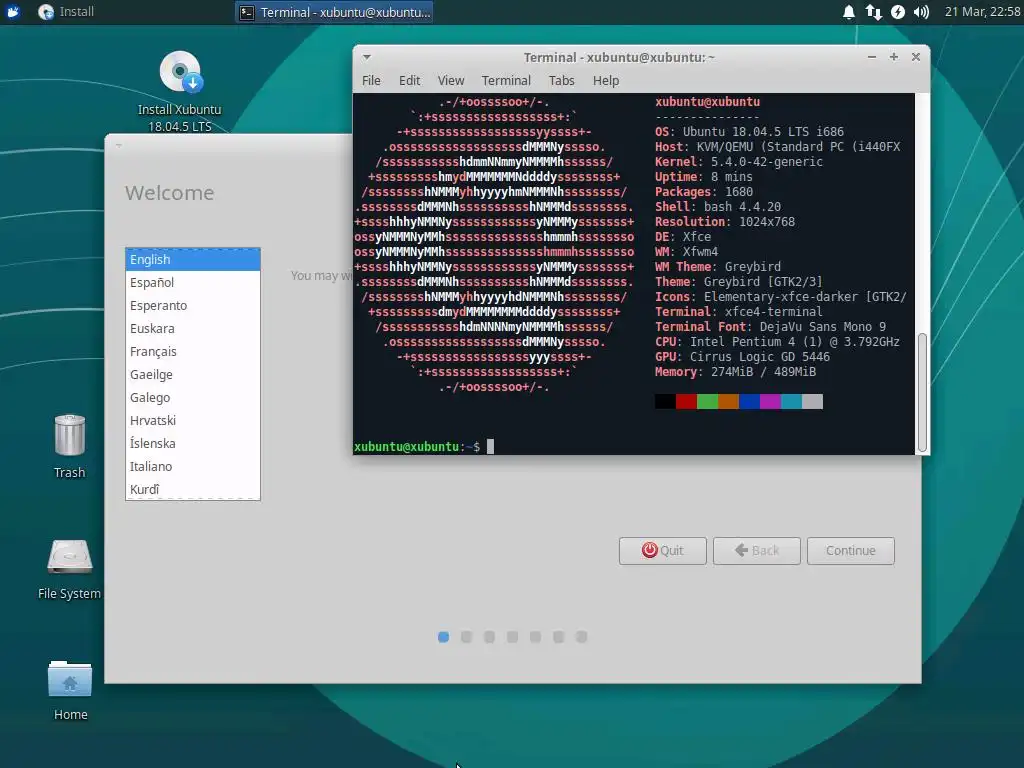Select Íslenska in the language list
This screenshot has height=768, width=1024.
click(193, 443)
